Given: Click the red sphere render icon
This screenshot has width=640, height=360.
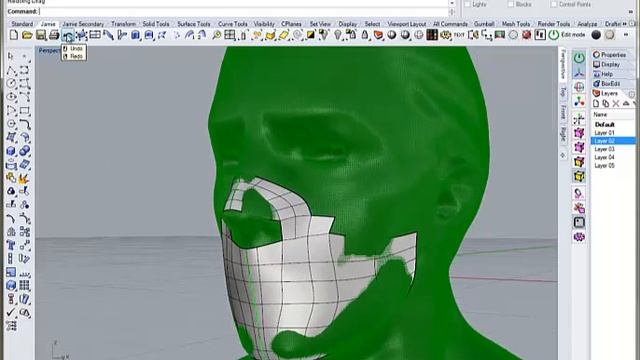Looking at the screenshot, I should coord(527,35).
